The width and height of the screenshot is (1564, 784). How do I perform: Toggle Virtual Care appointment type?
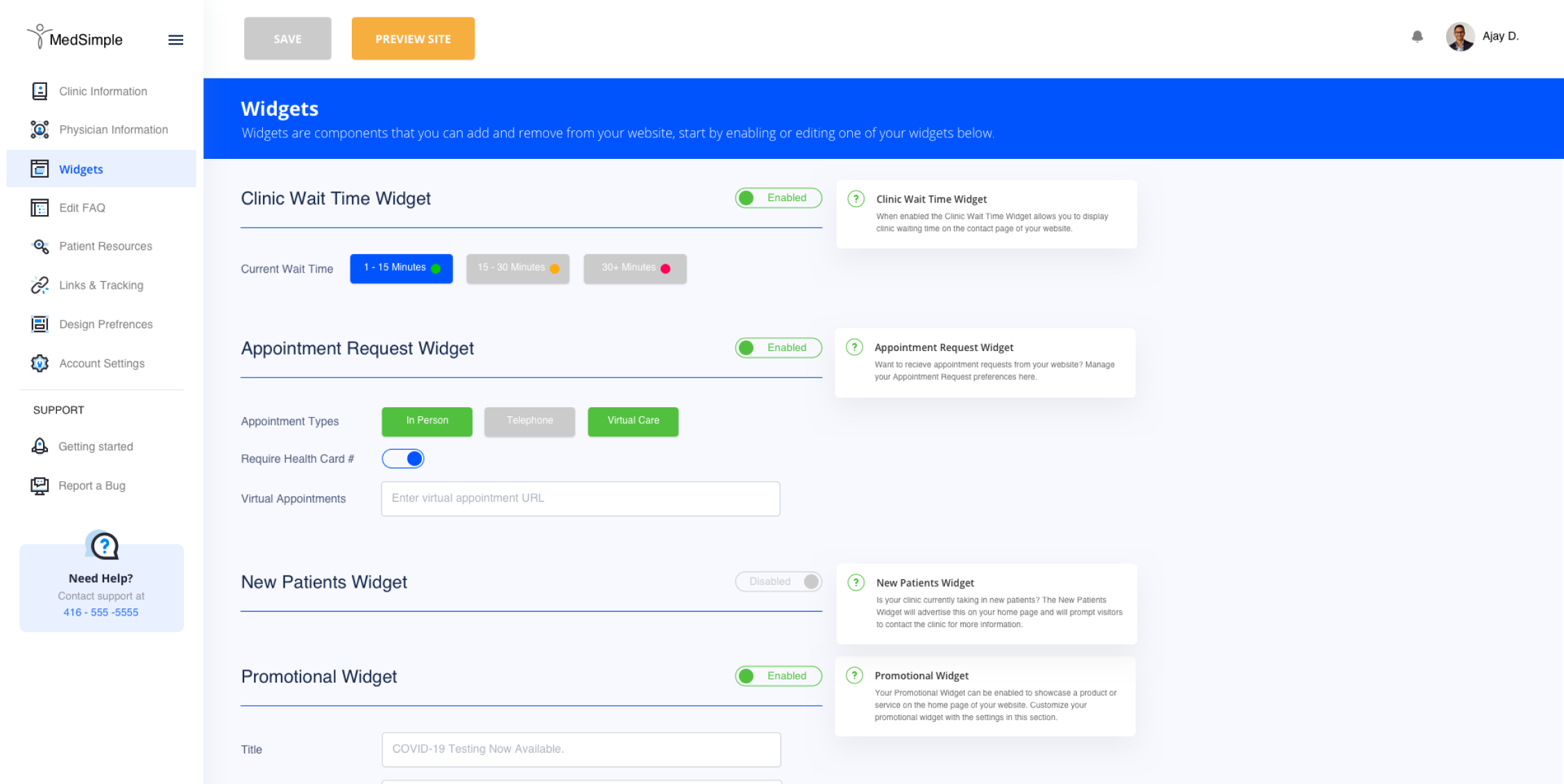(633, 421)
